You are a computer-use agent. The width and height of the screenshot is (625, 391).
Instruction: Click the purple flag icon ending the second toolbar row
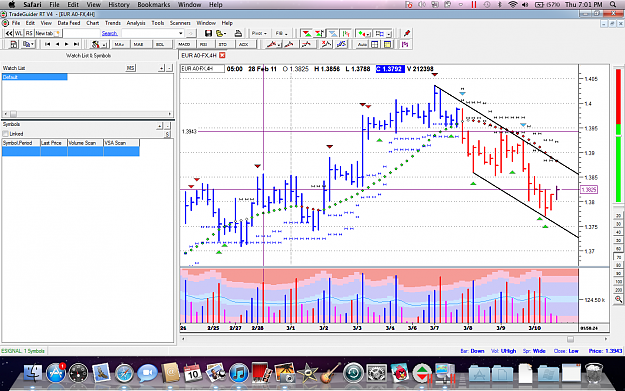pyautogui.click(x=405, y=44)
